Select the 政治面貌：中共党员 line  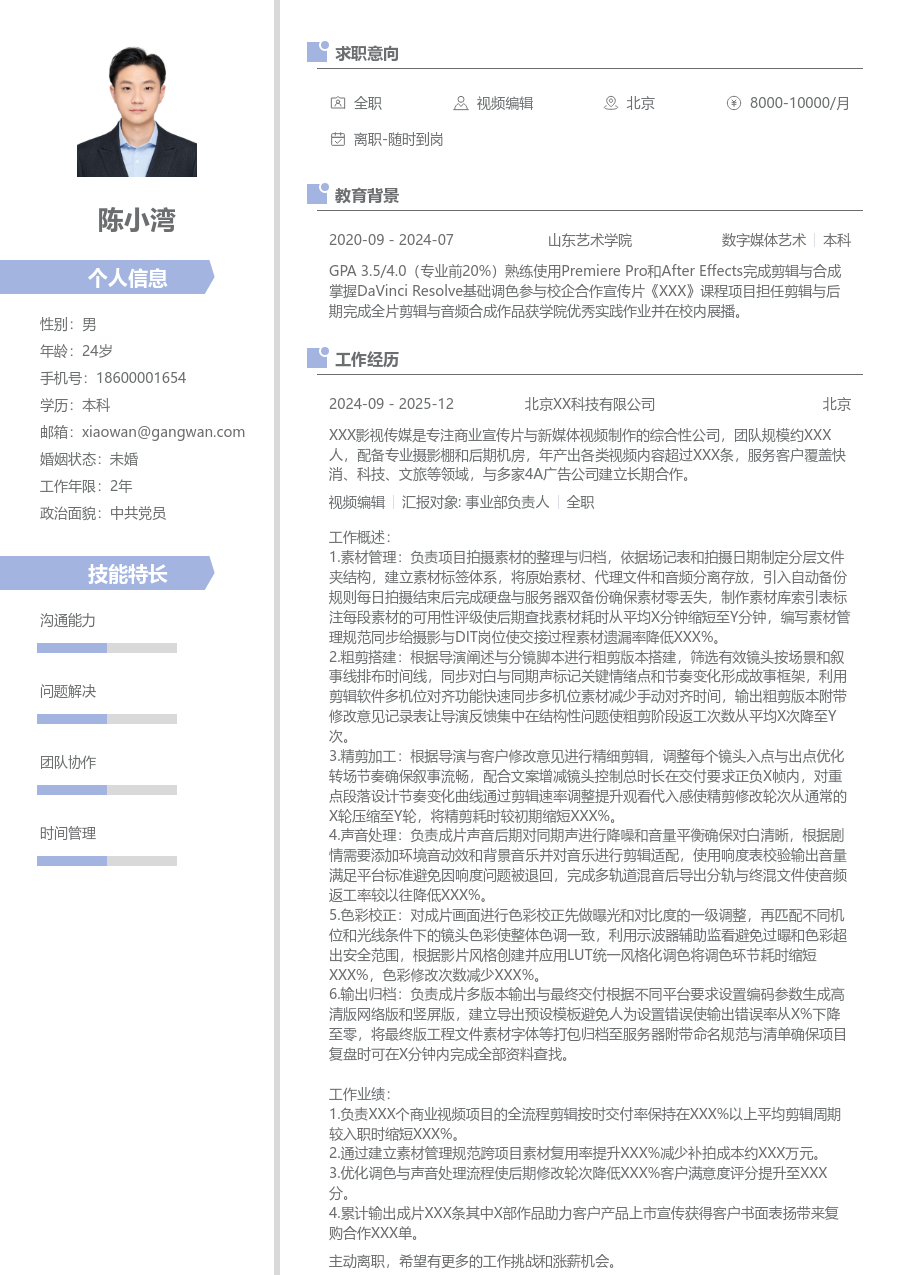click(103, 513)
